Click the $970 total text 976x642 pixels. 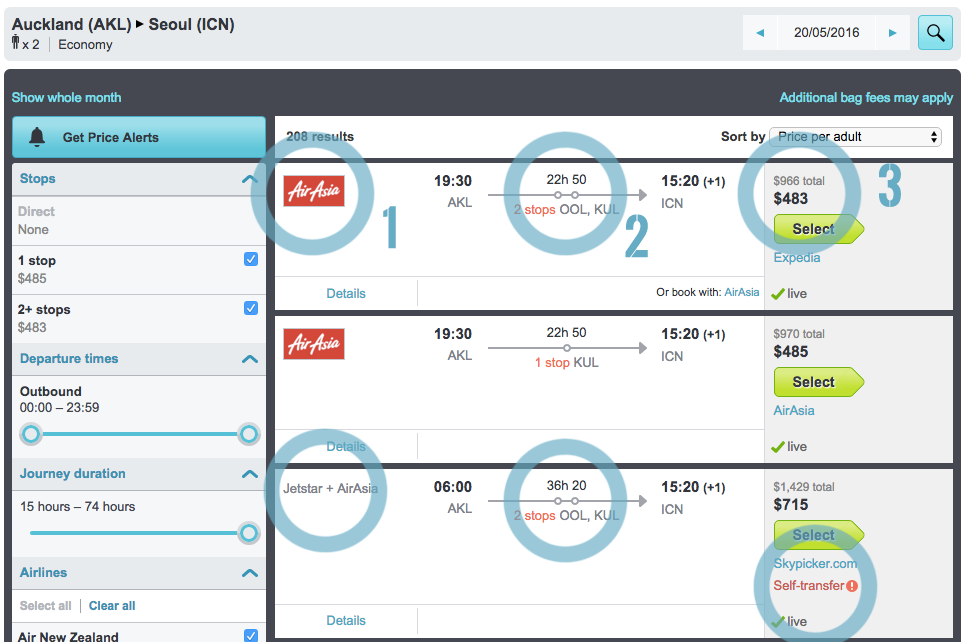tap(799, 334)
